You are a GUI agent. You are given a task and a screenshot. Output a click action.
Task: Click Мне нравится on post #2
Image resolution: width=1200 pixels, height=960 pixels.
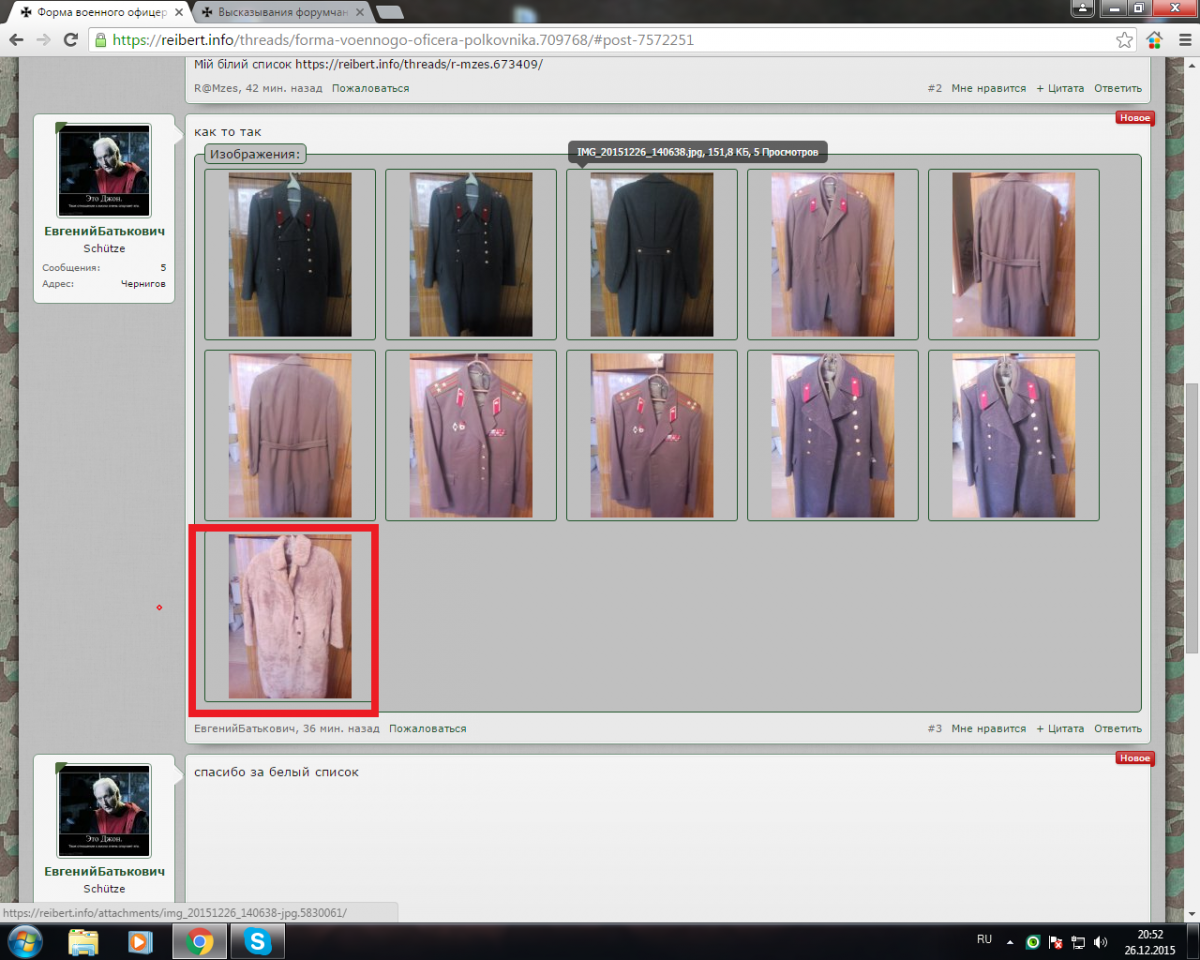[988, 88]
